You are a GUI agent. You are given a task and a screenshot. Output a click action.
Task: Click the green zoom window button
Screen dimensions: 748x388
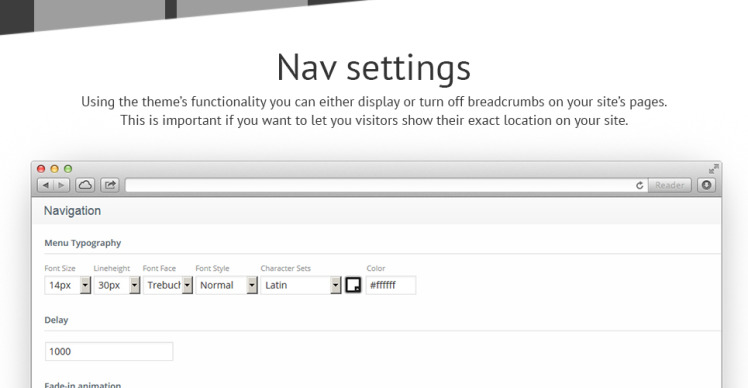click(x=68, y=168)
